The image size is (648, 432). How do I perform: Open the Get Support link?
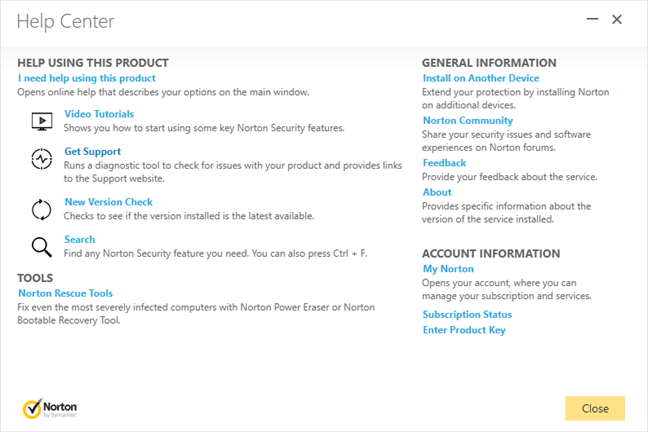(93, 151)
